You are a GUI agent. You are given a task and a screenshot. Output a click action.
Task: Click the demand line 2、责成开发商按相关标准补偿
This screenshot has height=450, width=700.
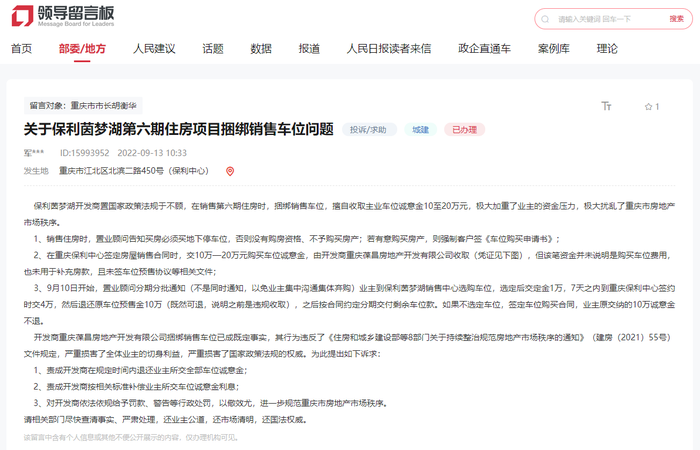136,387
